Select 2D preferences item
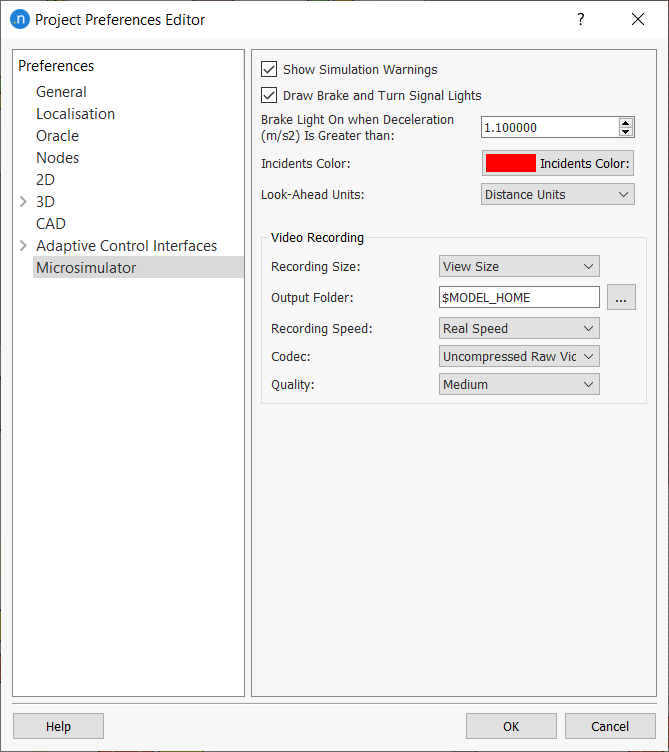669x752 pixels. 45,180
